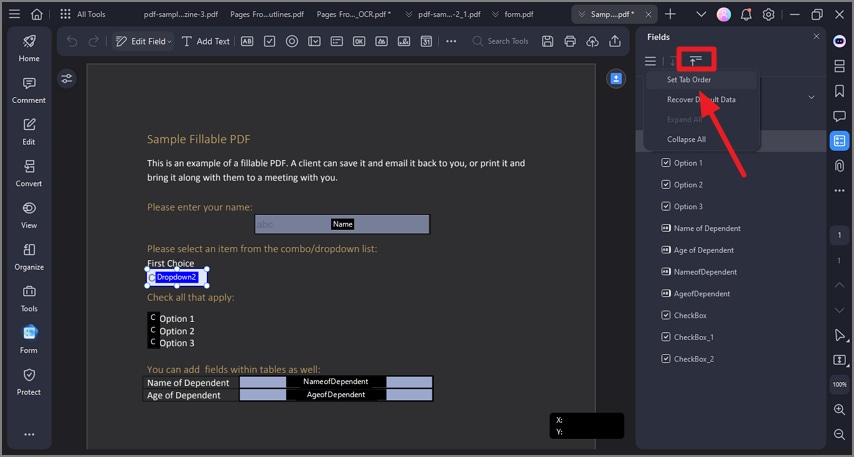Screen dimensions: 854x457
Task: Select the date field tool
Action: tap(426, 41)
